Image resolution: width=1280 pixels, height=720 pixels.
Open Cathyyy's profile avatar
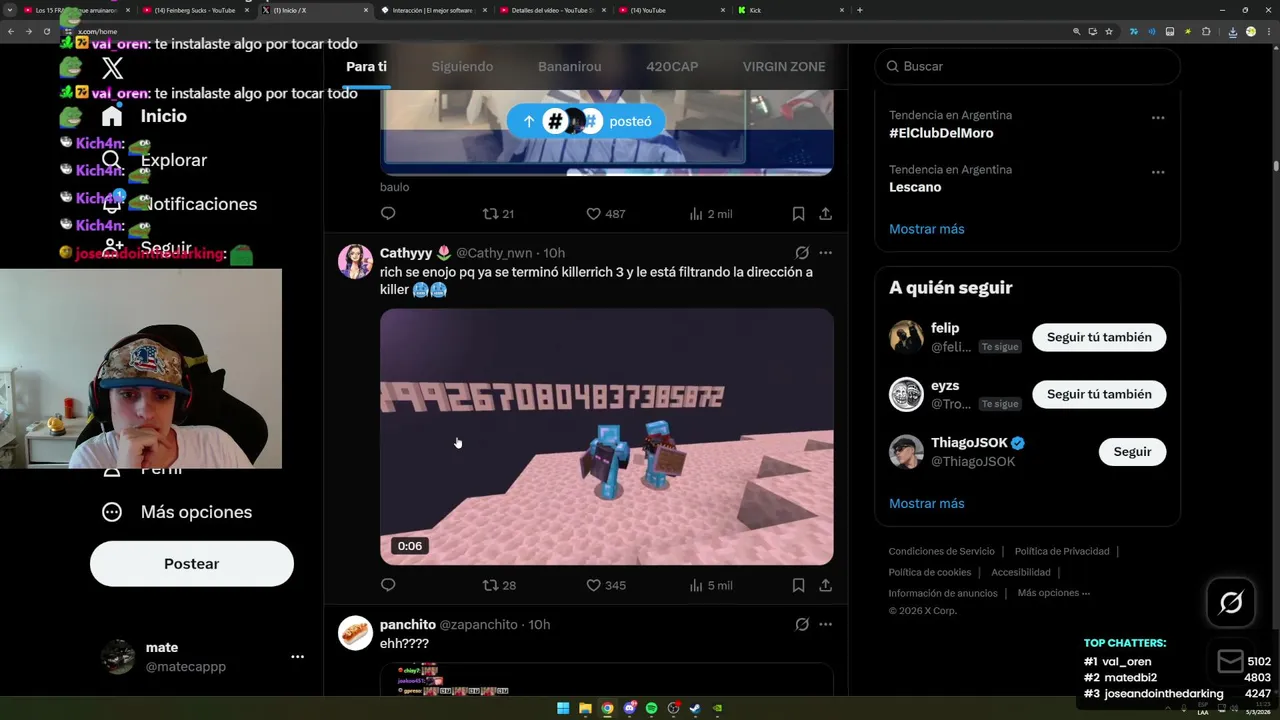pyautogui.click(x=355, y=261)
